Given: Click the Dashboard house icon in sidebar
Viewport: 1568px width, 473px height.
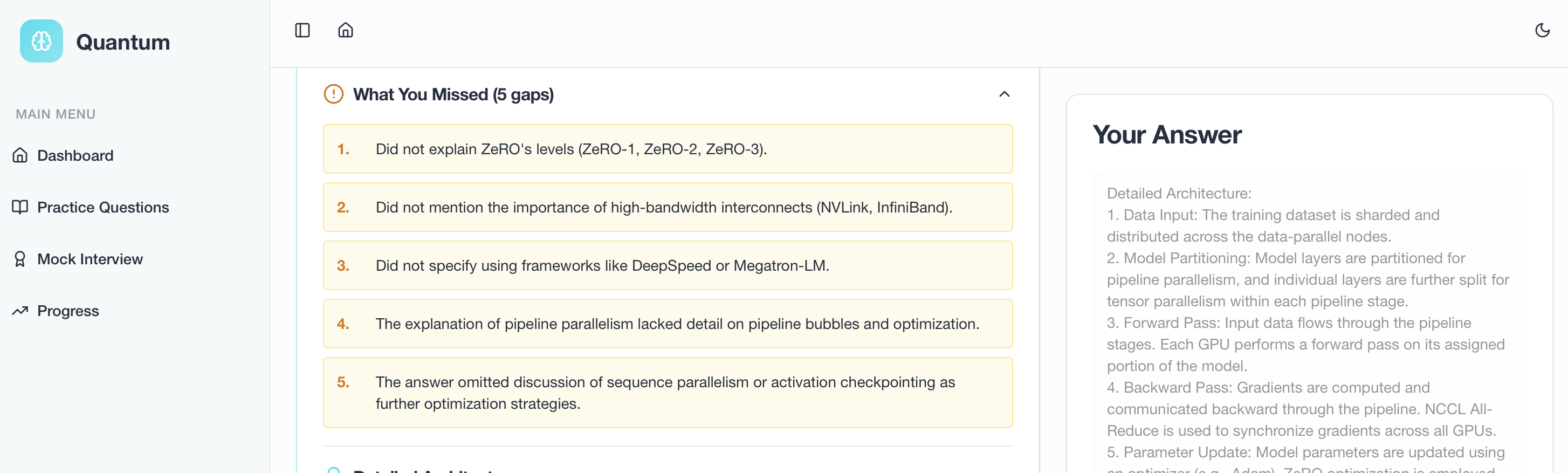Looking at the screenshot, I should (x=20, y=155).
